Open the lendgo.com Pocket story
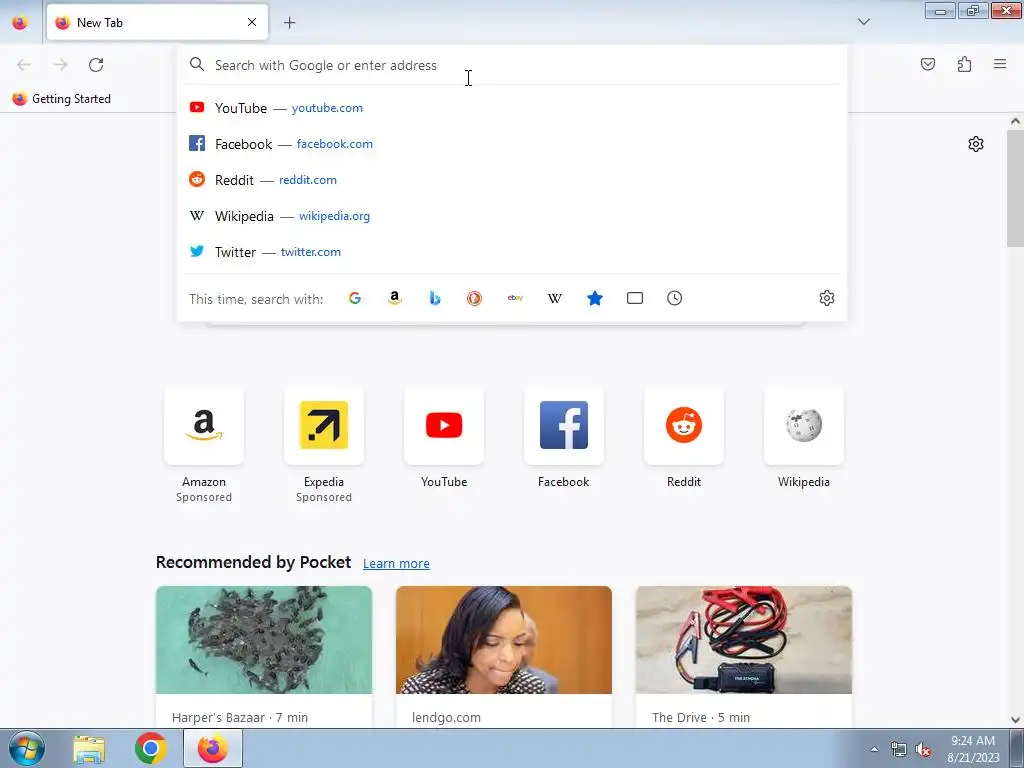 click(504, 656)
